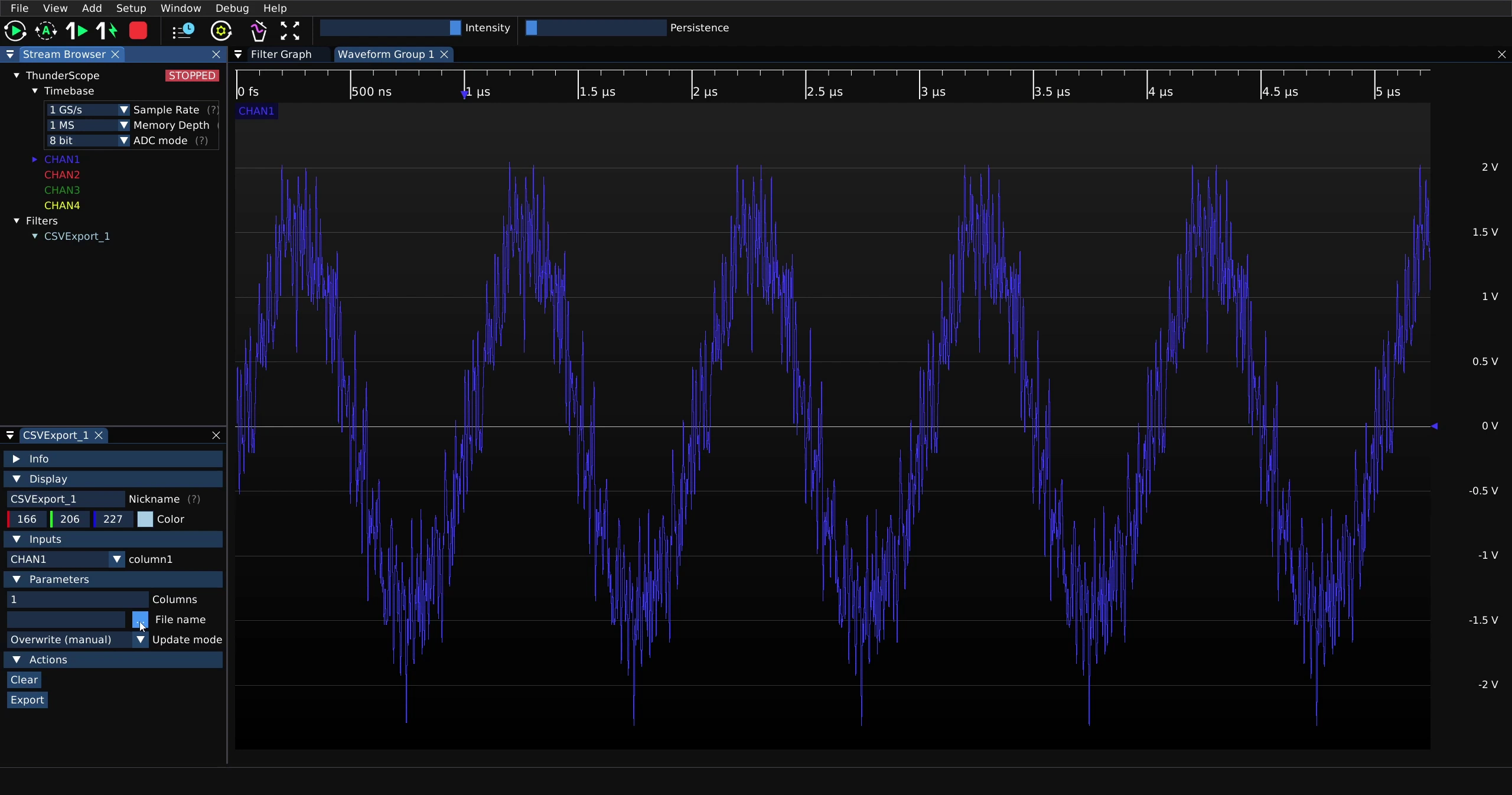1512x795 pixels.
Task: Open the light blue Color swatch
Action: pyautogui.click(x=145, y=519)
